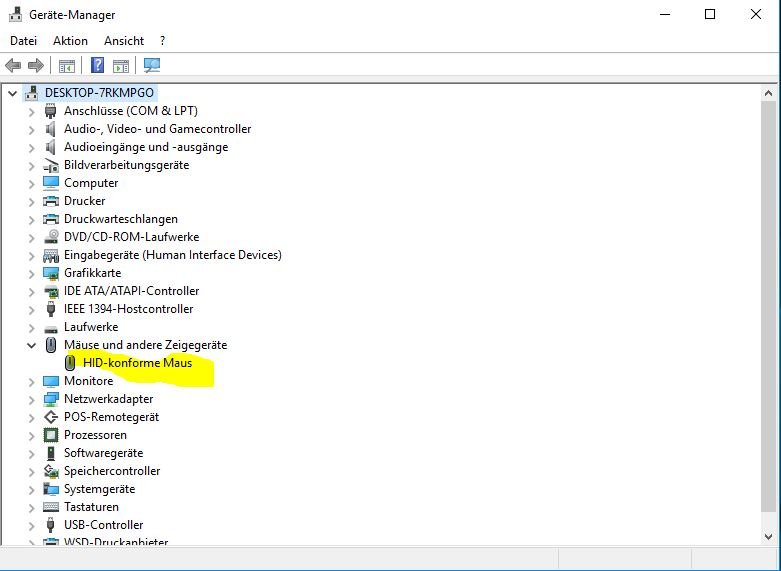Image resolution: width=781 pixels, height=571 pixels.
Task: Expand the Computer category
Action: click(x=31, y=183)
